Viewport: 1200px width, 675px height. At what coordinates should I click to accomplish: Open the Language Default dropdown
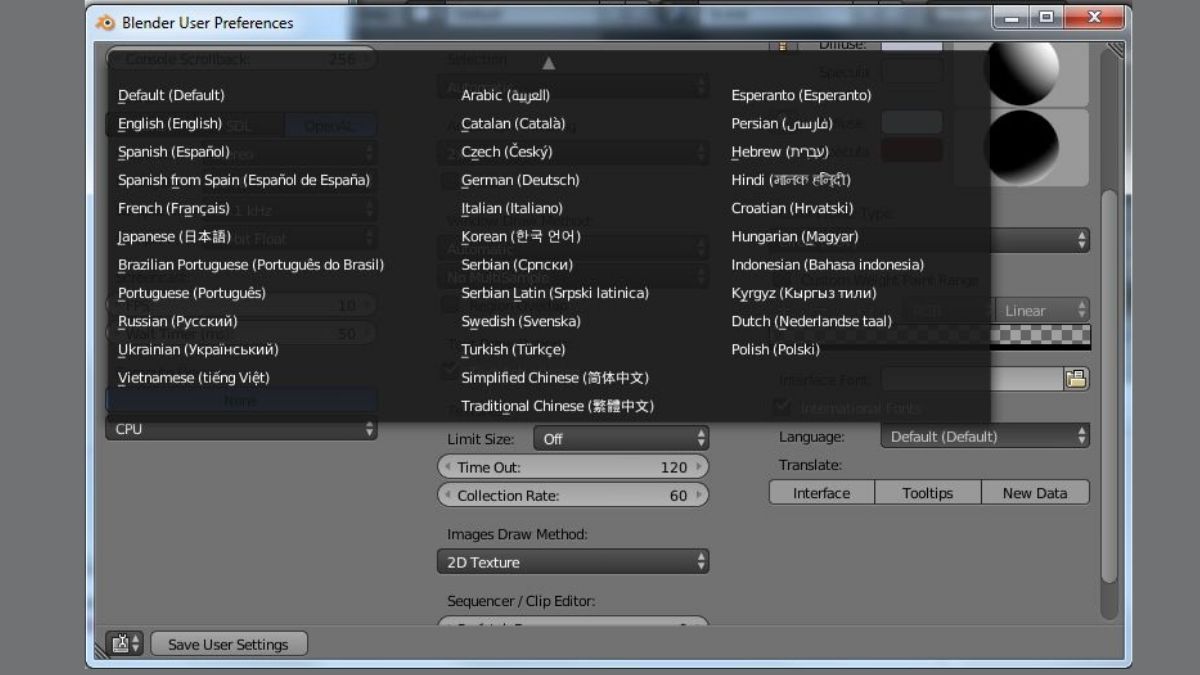[985, 437]
